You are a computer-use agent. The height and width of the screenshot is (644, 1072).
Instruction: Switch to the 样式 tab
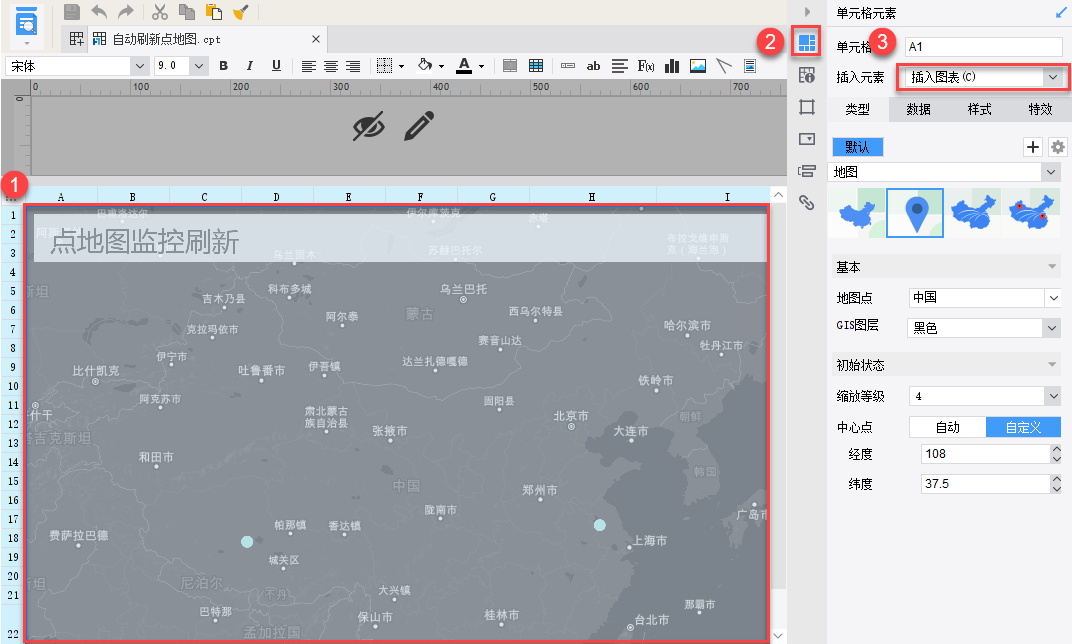pos(979,109)
